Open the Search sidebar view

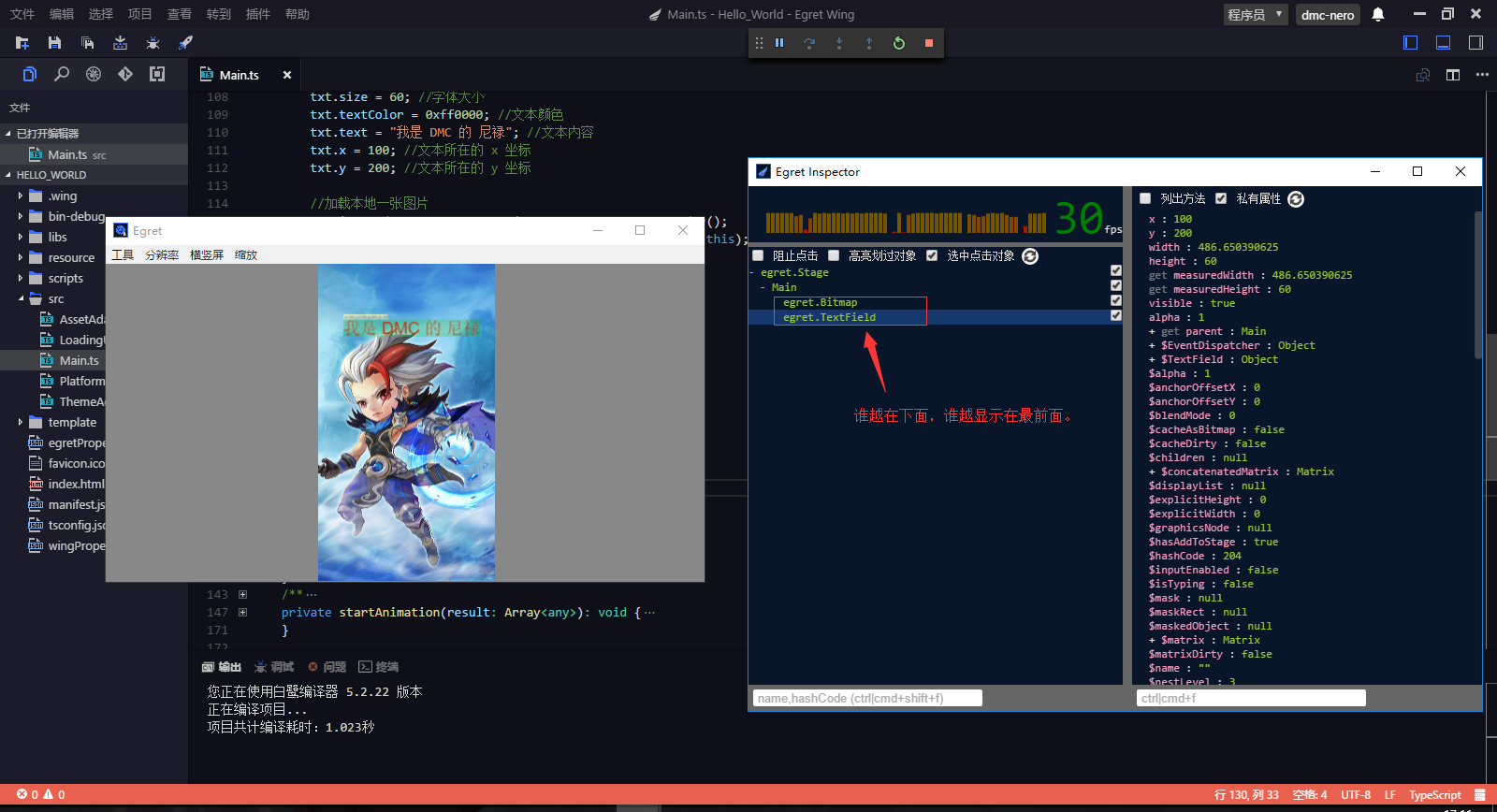[62, 74]
